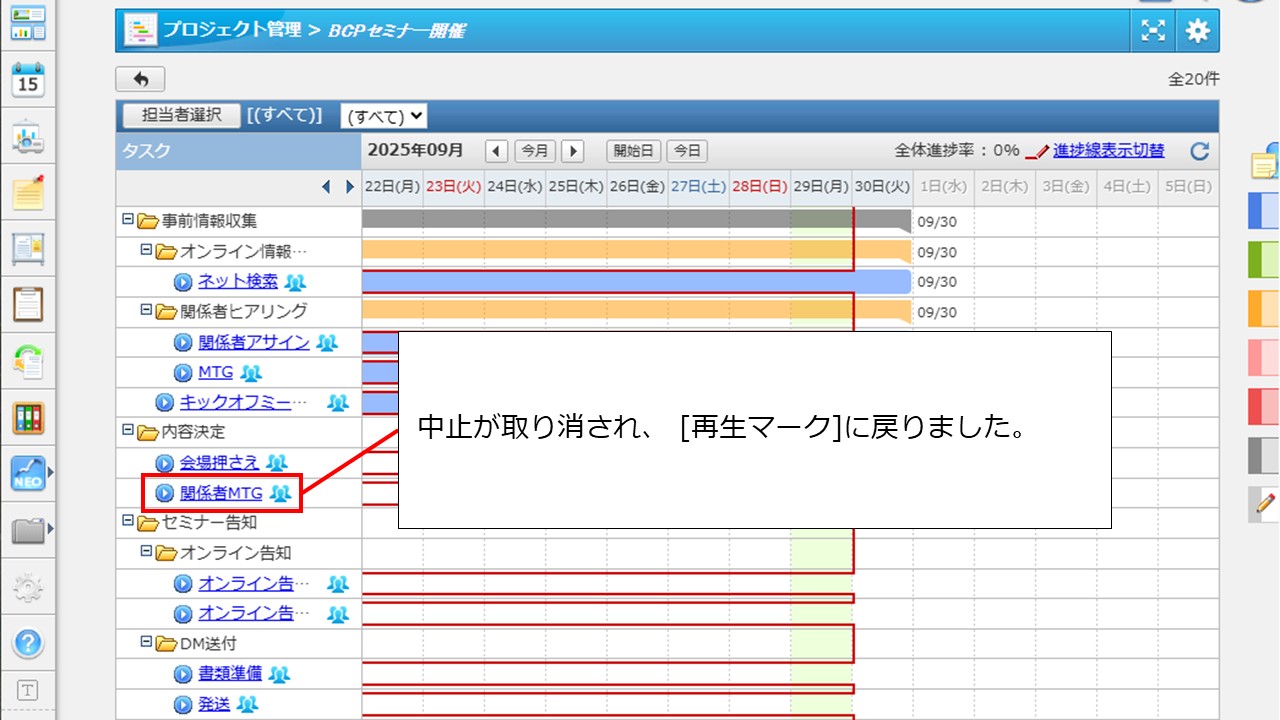The width and height of the screenshot is (1280, 720).
Task: Open the 会場押さえ task link
Action: tap(219, 462)
